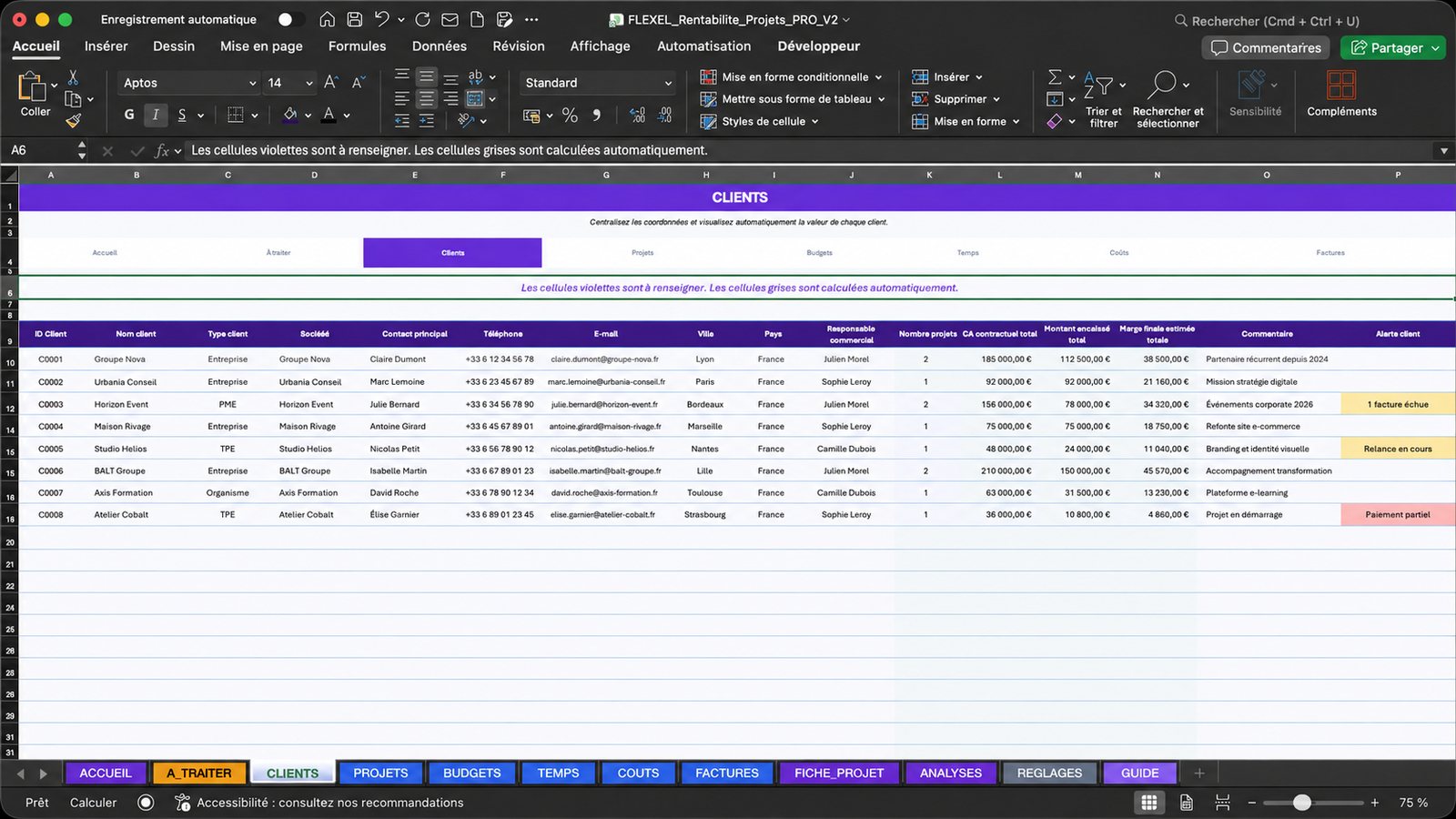This screenshot has width=1456, height=819.
Task: Open the Formules ribbon tab
Action: click(357, 46)
